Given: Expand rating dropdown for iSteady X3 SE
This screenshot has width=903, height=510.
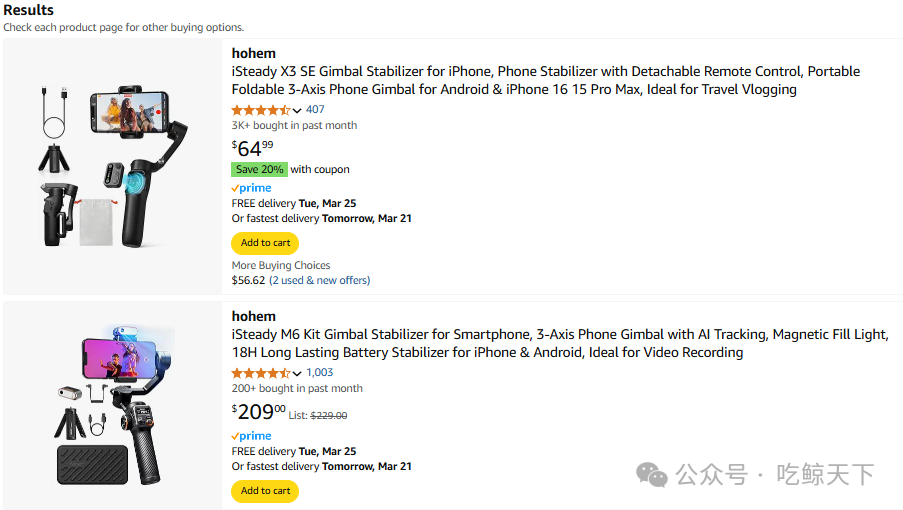Looking at the screenshot, I should 297,111.
